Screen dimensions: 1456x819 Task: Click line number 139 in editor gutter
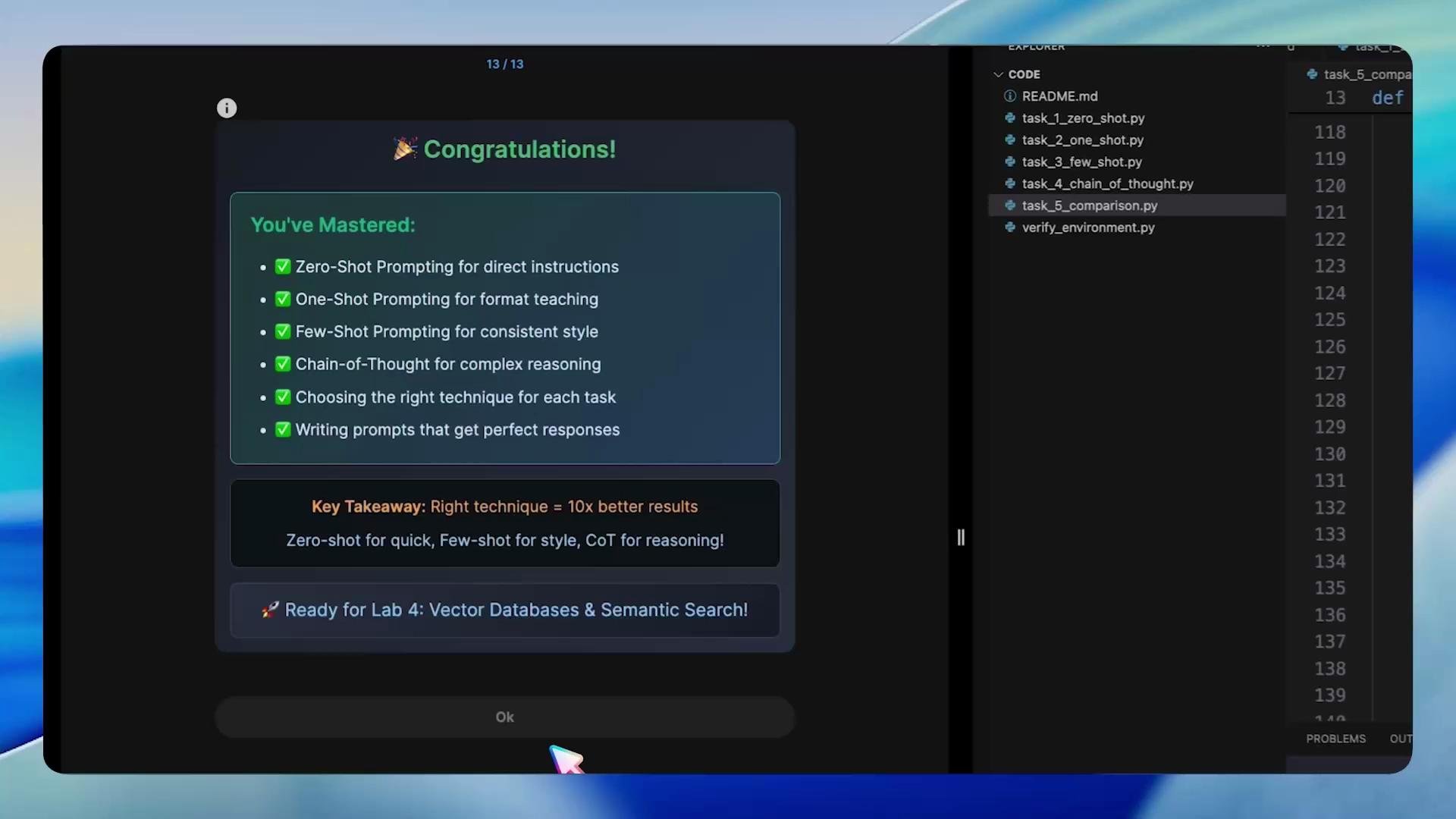coord(1330,695)
